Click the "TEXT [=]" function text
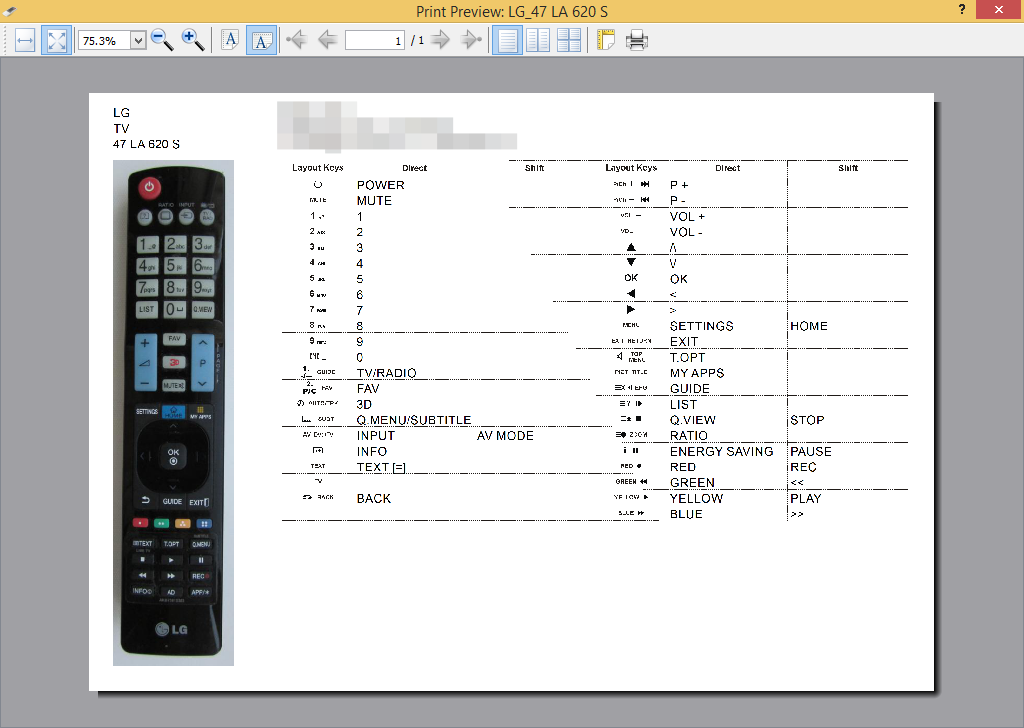This screenshot has height=728, width=1024. (381, 467)
